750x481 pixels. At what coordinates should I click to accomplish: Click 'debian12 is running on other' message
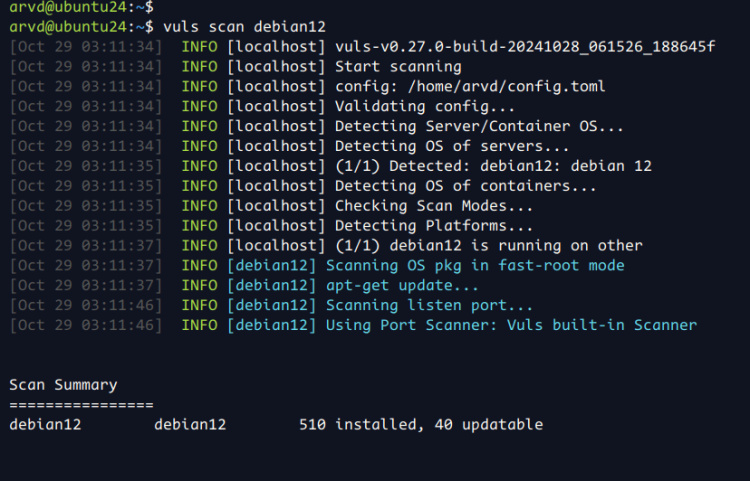click(x=489, y=246)
